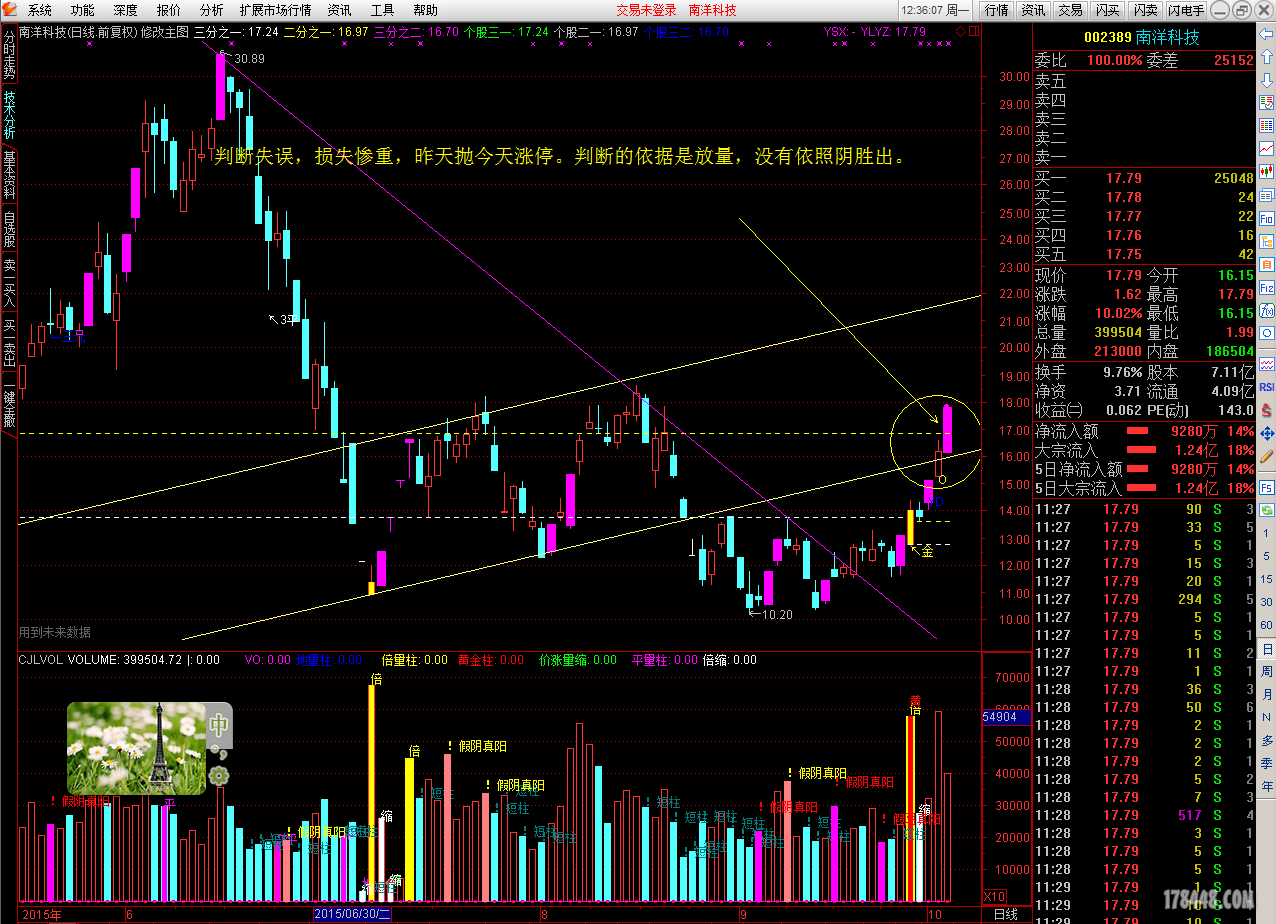Switch to the 技术分析 side tab
The width and height of the screenshot is (1276, 924).
(9, 115)
